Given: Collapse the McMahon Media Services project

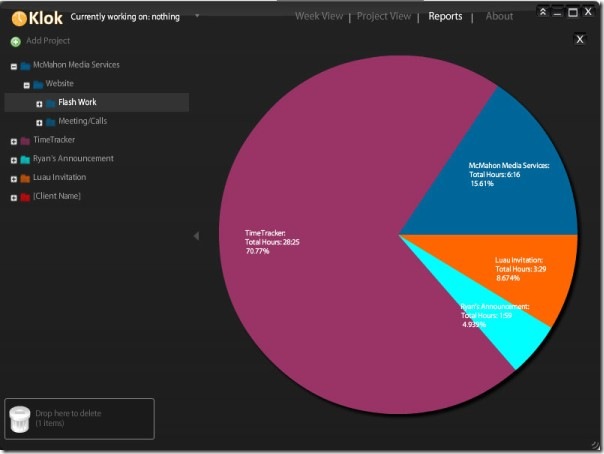Looking at the screenshot, I should click(14, 67).
